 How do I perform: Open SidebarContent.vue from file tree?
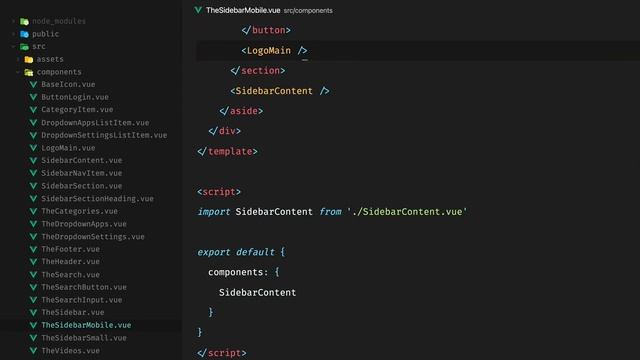82,160
